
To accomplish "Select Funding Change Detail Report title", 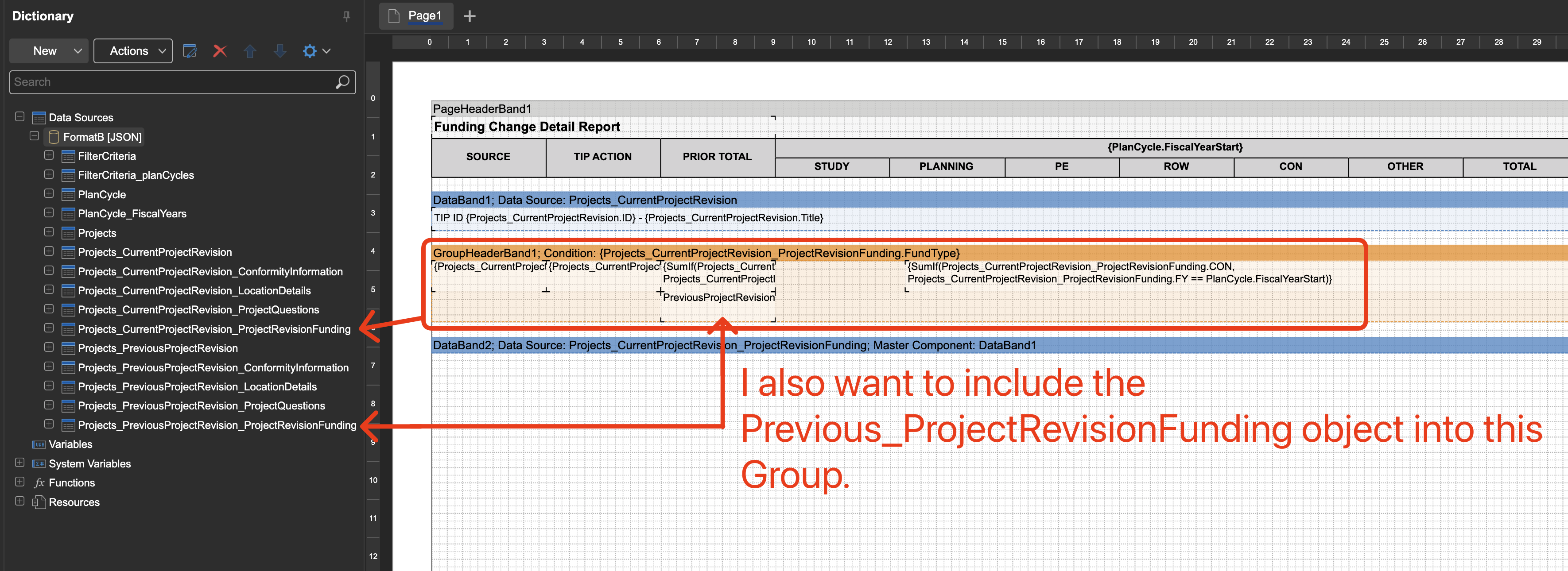I will [602, 127].
